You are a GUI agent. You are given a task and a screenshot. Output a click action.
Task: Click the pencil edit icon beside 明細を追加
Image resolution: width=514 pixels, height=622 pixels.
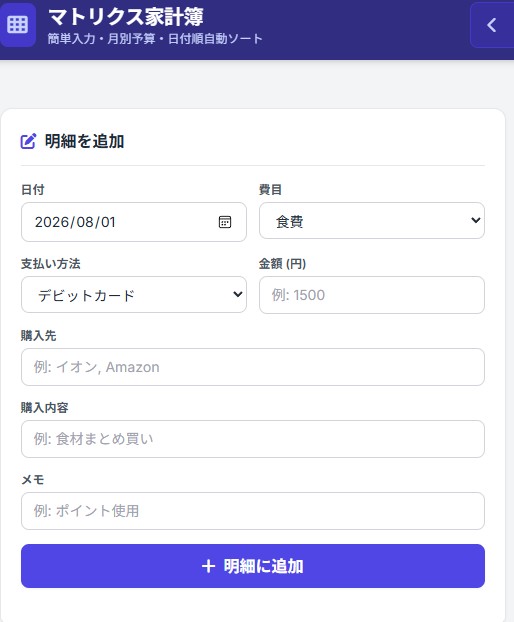point(28,141)
